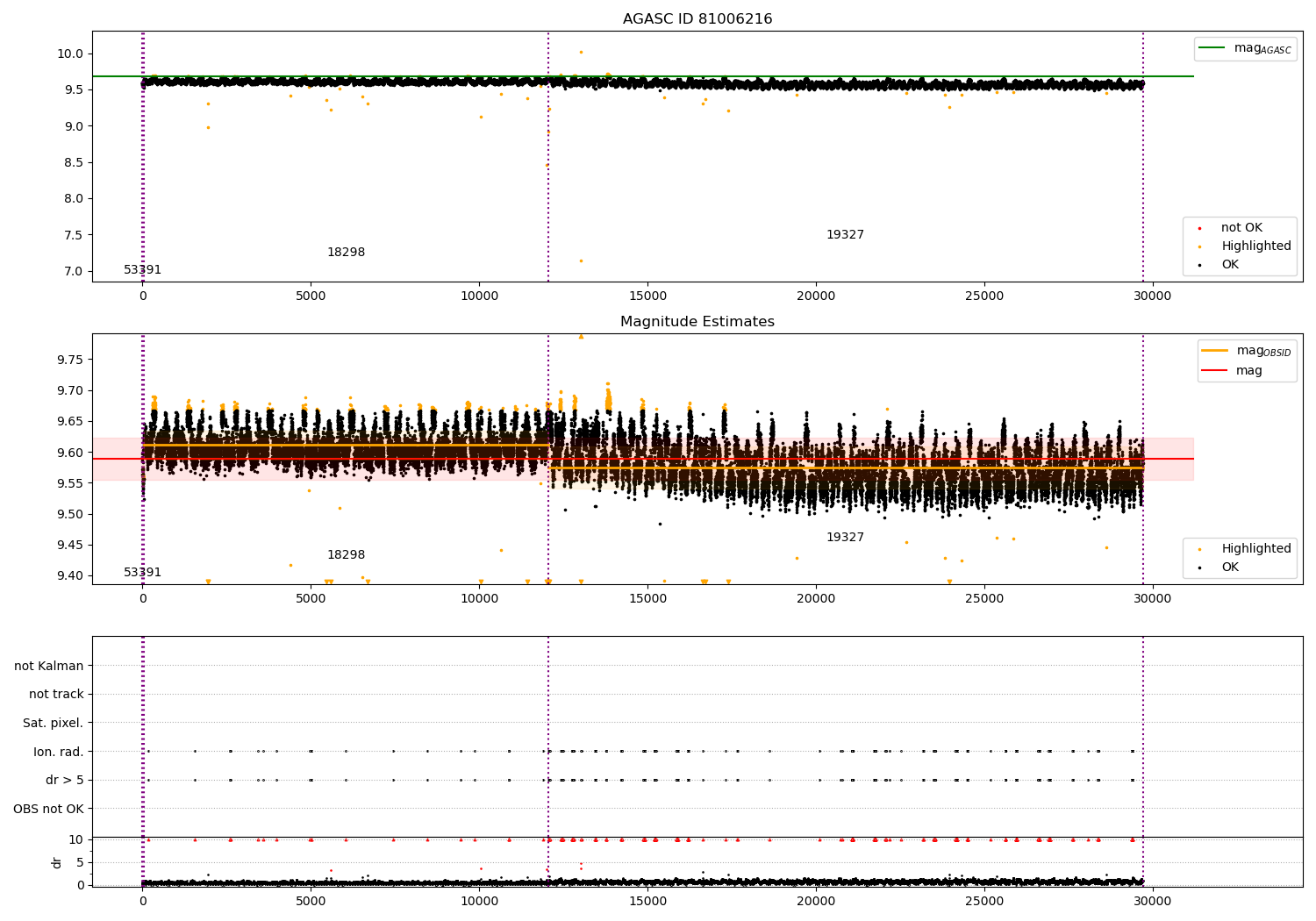Click the rotated 'dr' axis label
The width and height of the screenshot is (1316, 921).
57,862
